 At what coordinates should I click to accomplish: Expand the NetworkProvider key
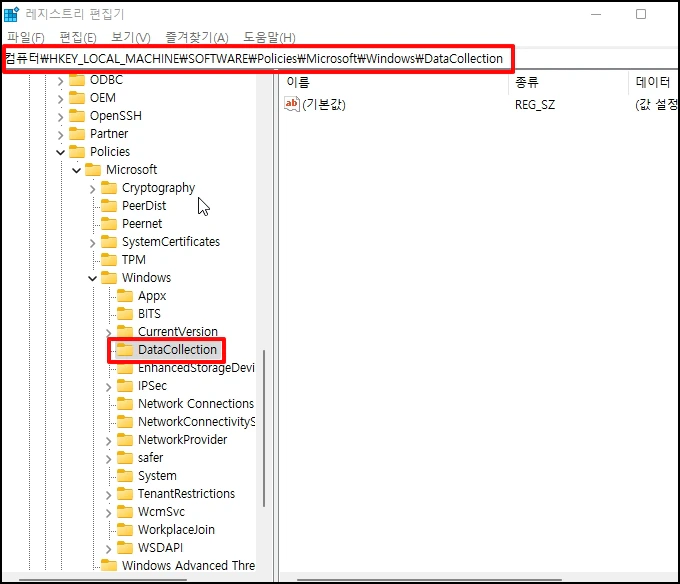pos(108,440)
